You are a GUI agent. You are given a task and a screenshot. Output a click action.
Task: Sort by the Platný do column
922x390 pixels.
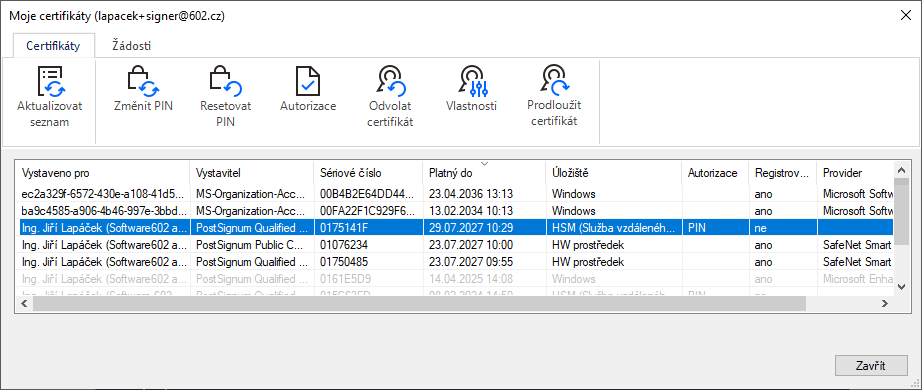pos(484,173)
